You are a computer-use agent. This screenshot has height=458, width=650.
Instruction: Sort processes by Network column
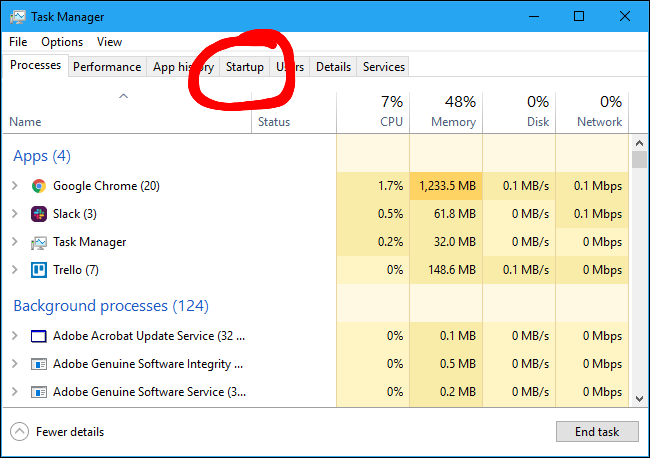[x=592, y=112]
